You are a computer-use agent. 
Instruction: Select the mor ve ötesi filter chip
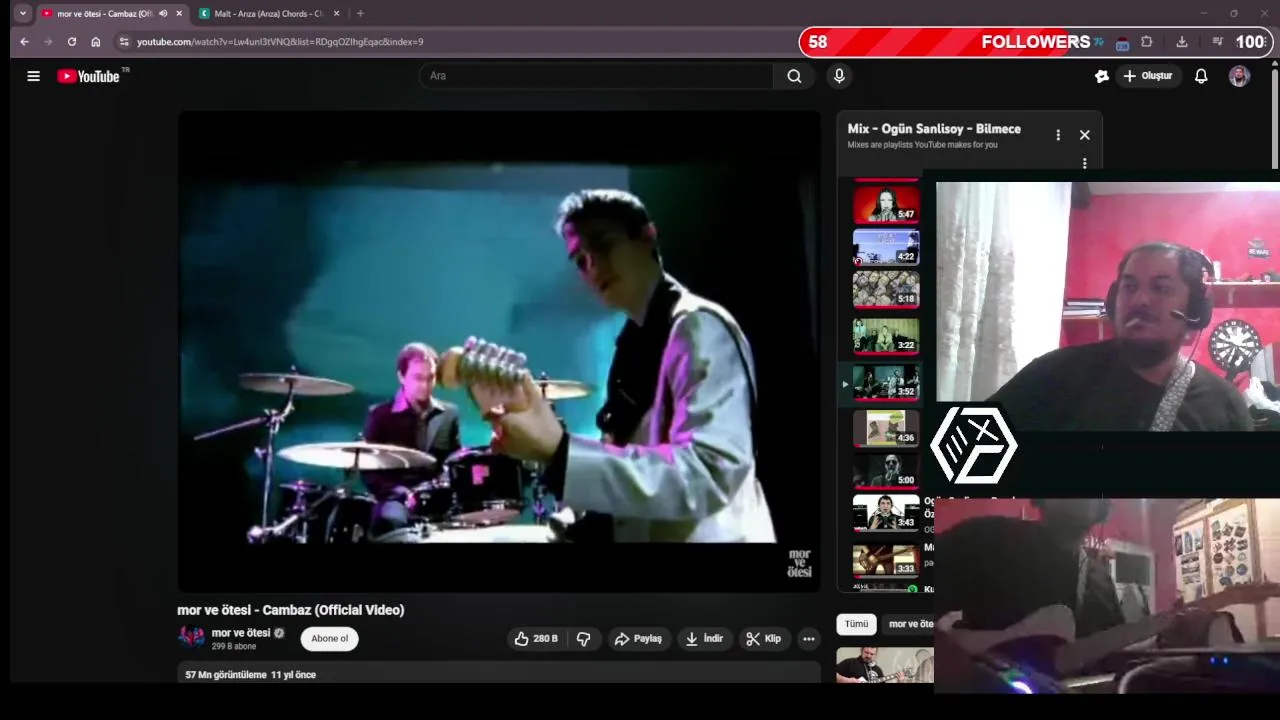[909, 624]
